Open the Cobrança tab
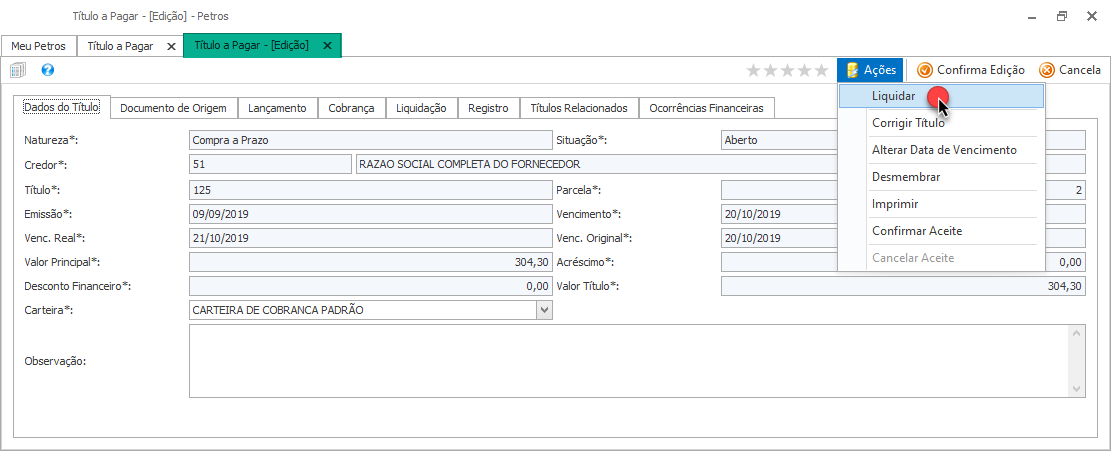 (351, 108)
